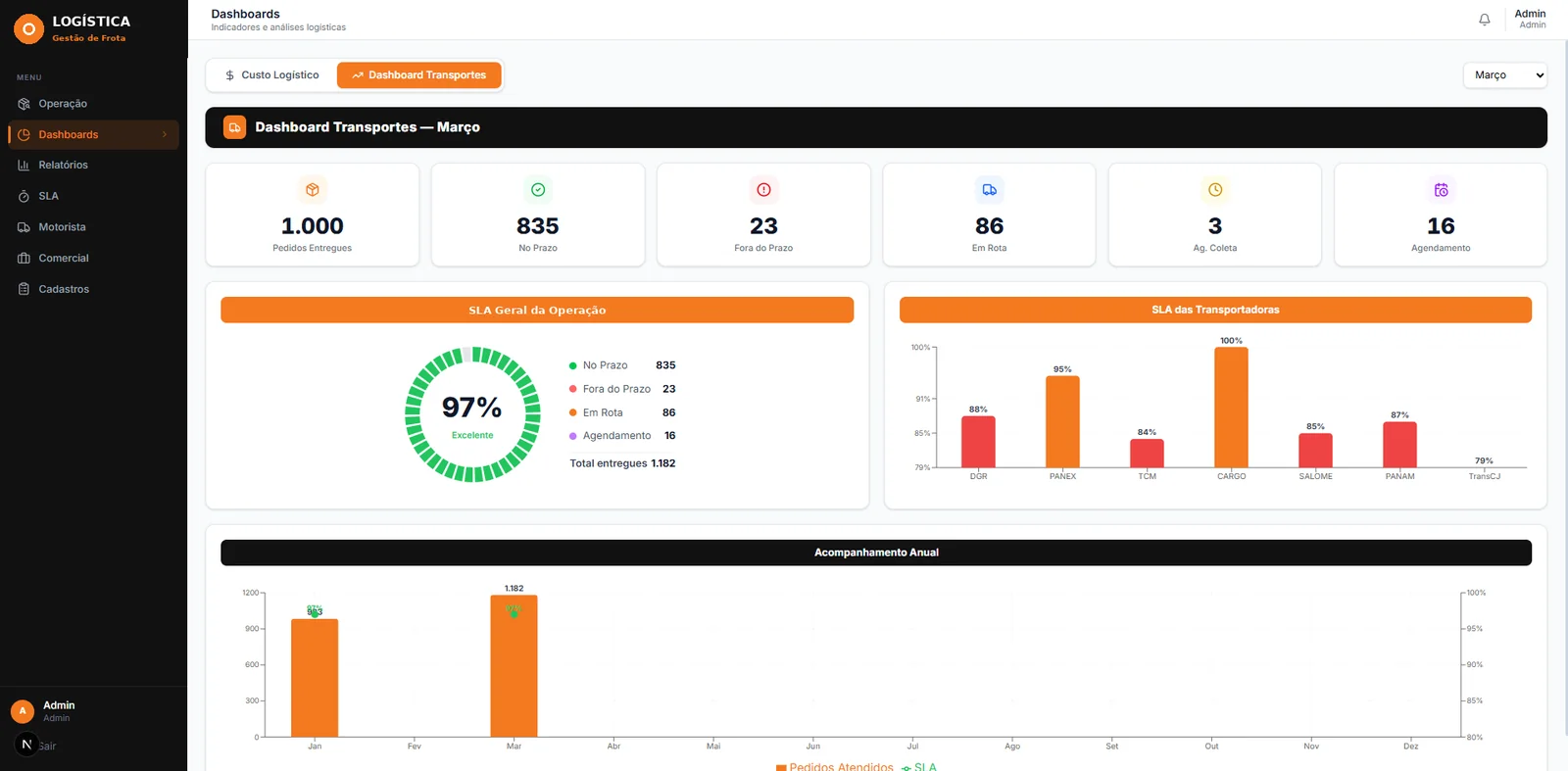
Task: Click the green check icon above No Prazo
Action: click(x=538, y=190)
